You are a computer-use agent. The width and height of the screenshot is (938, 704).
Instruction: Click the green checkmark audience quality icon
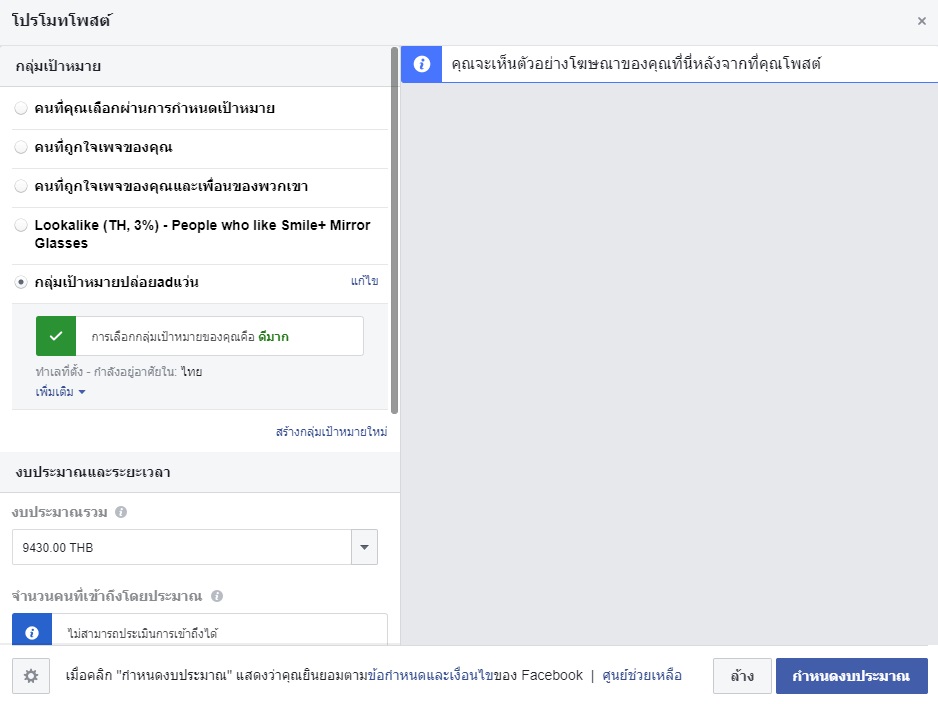[56, 336]
